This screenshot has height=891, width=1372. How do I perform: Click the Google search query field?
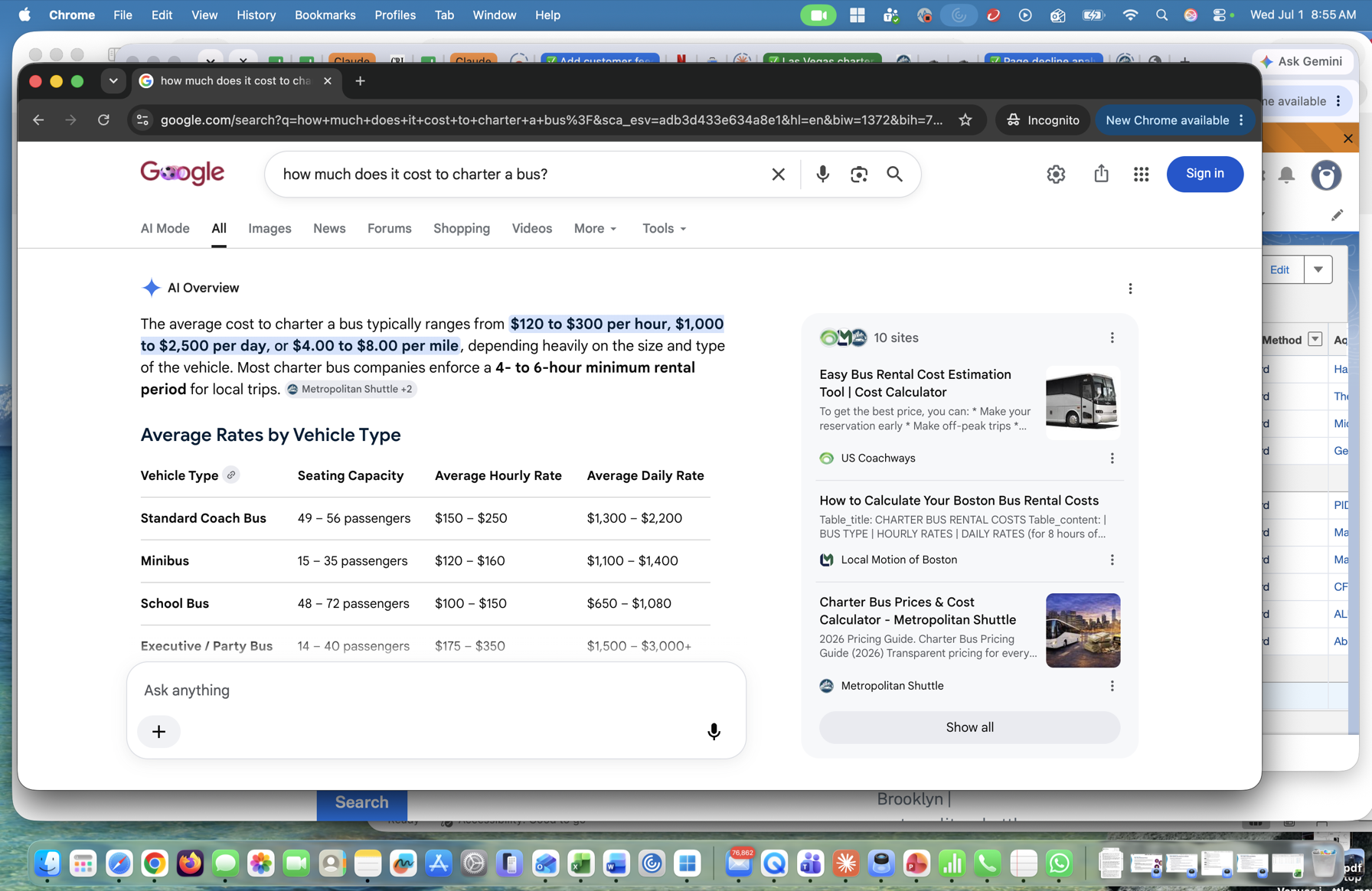[521, 175]
